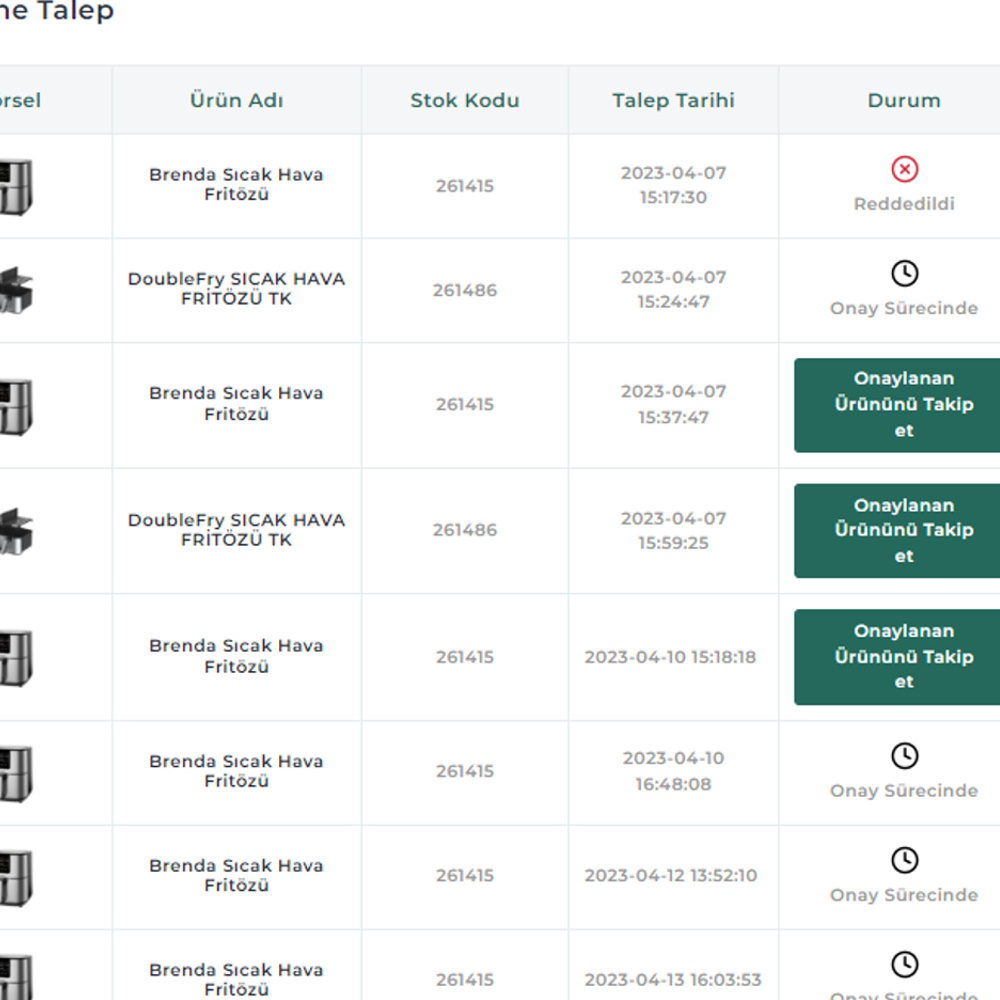Click clock icon for 15:24:47 DoubleFry request
1000x1000 pixels.
coord(904,273)
